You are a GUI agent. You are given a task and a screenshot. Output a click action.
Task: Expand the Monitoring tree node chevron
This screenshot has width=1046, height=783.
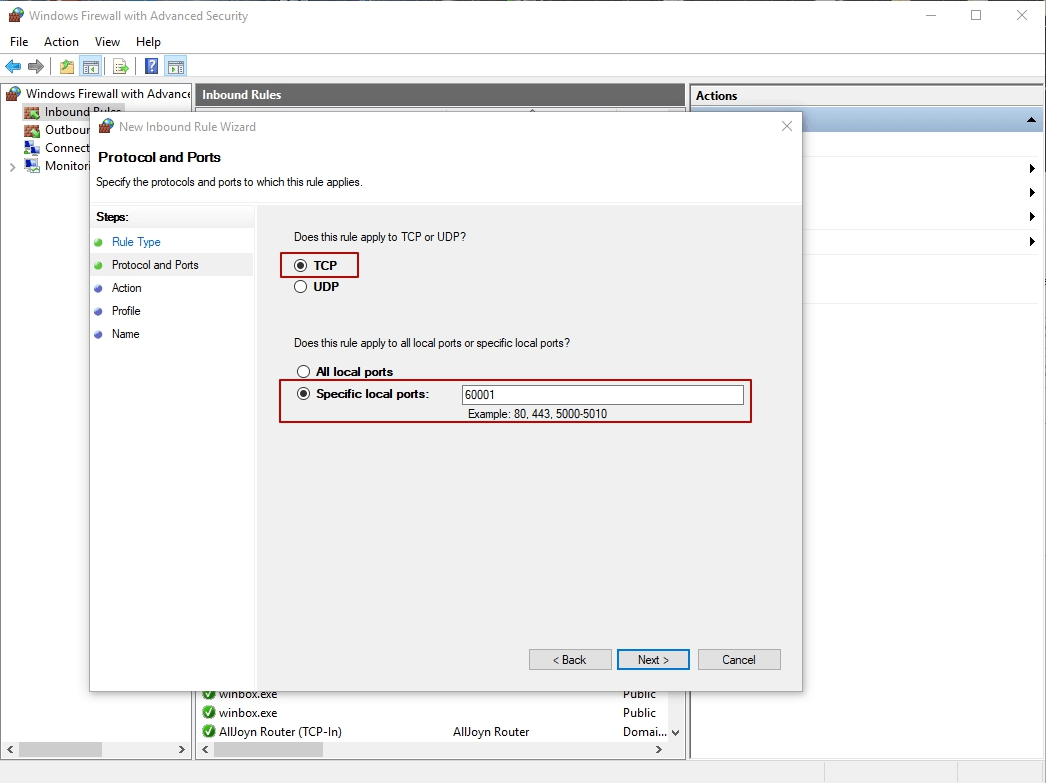(13, 167)
